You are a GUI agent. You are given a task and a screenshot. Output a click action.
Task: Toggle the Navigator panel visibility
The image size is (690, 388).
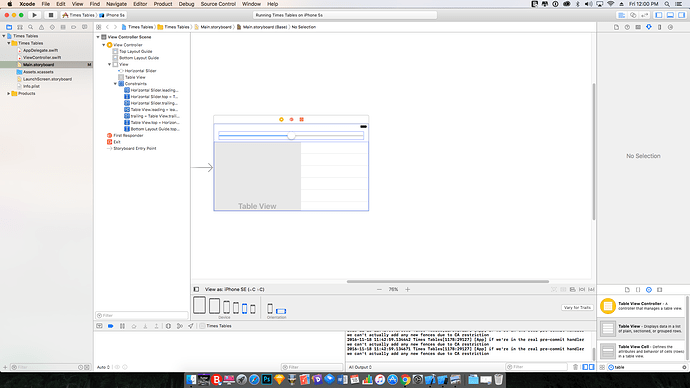[659, 15]
